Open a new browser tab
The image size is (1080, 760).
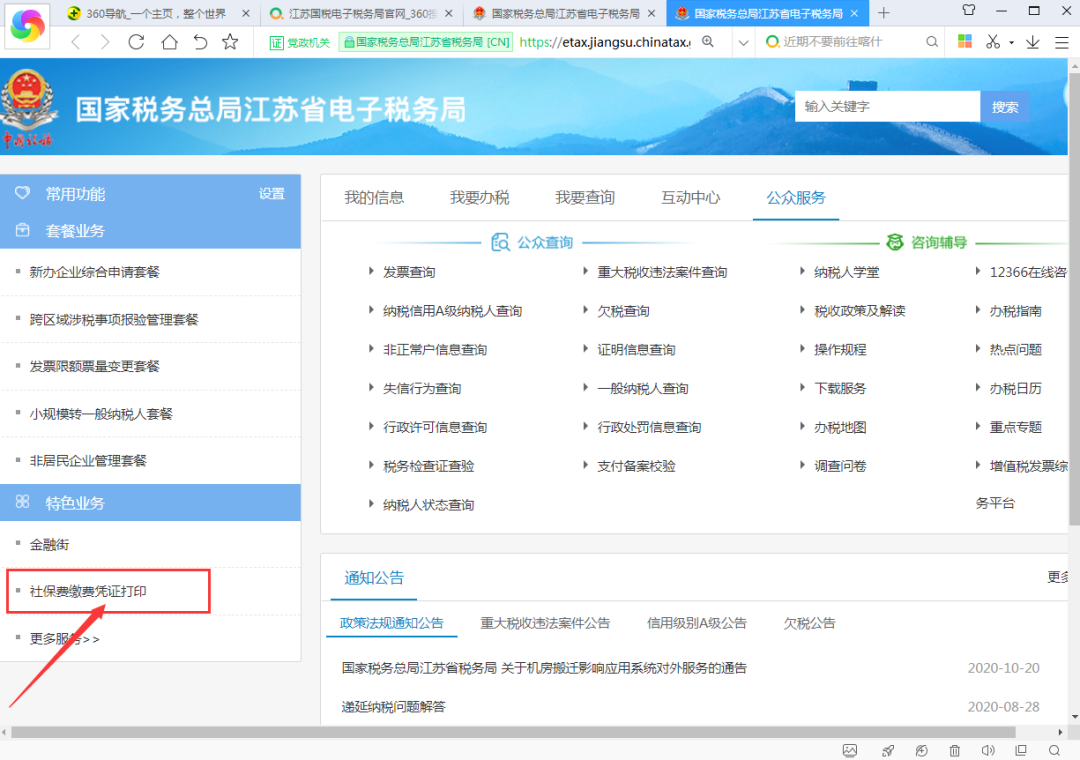[884, 13]
